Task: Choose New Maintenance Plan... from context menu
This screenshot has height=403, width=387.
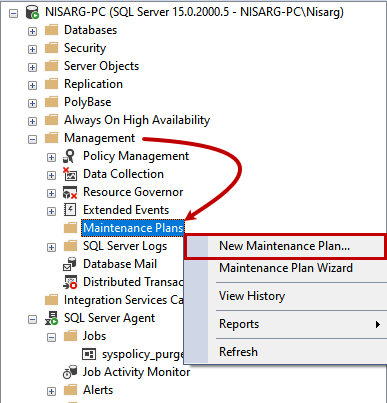Action: (x=286, y=246)
